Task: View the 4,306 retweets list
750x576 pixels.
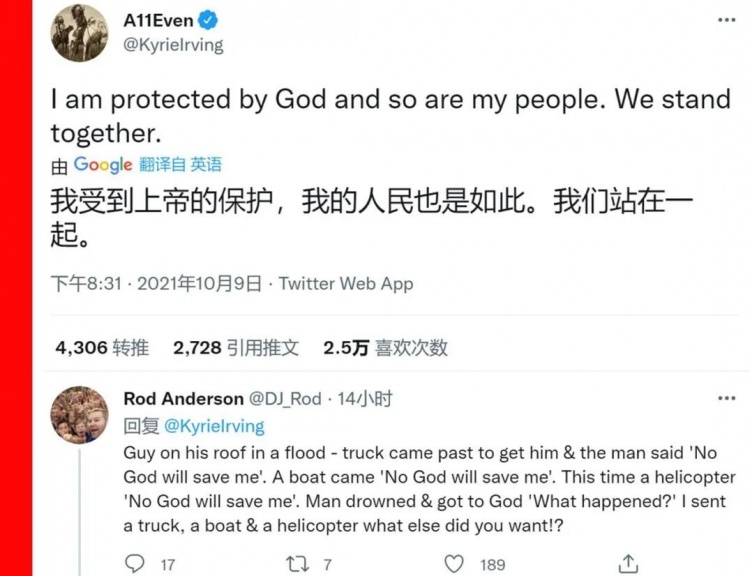Action: click(102, 348)
